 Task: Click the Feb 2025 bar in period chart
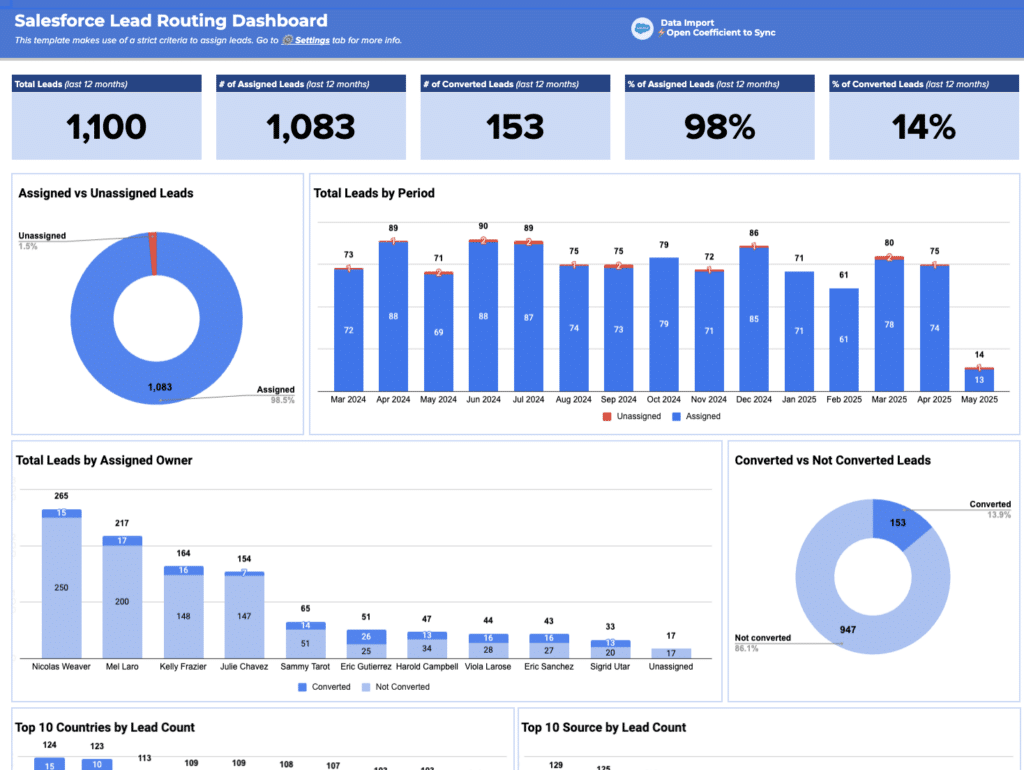point(844,340)
